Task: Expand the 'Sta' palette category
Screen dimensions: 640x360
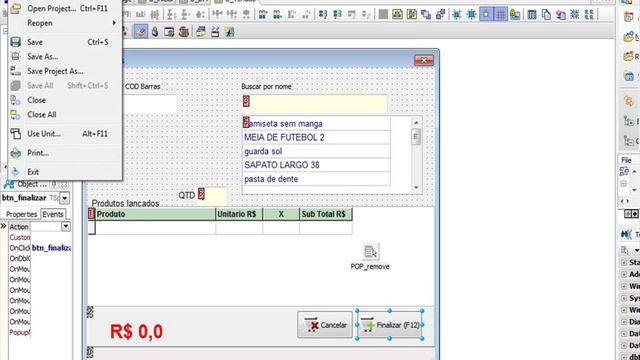Action: 624,262
